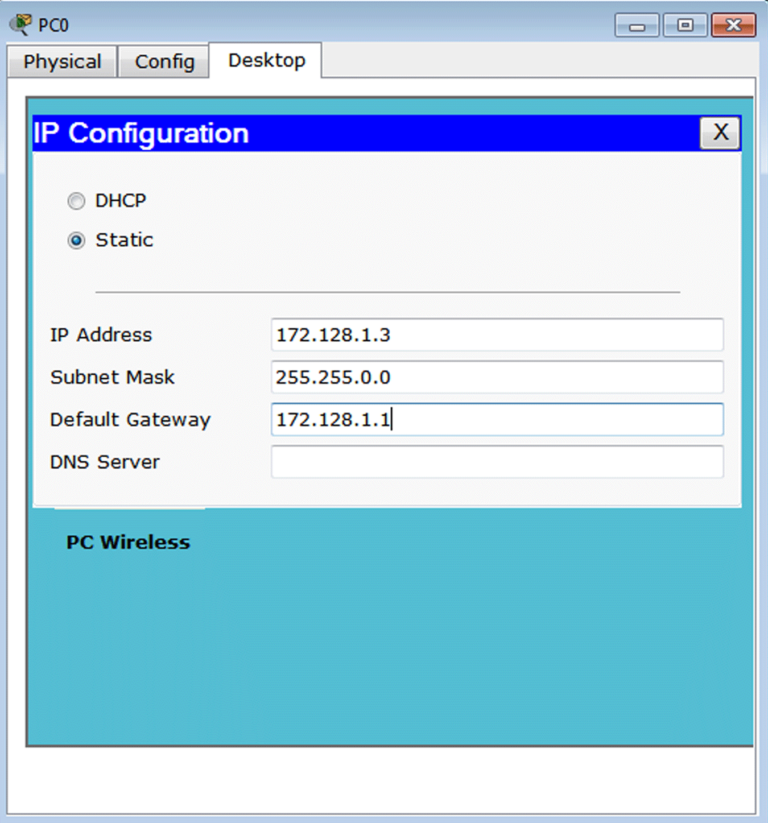Click the IP Address input field

click(496, 335)
